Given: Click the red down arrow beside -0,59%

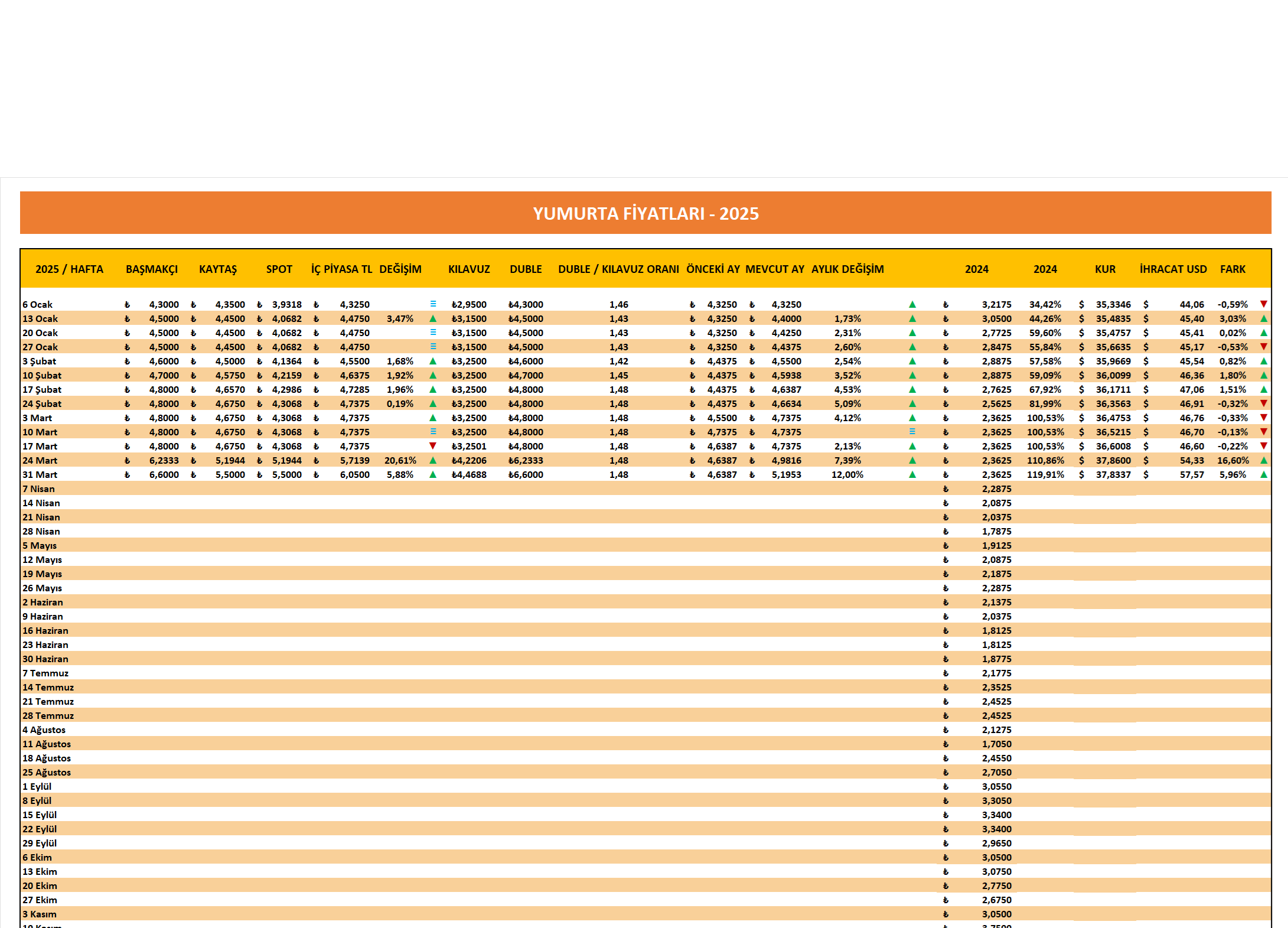Looking at the screenshot, I should point(1263,304).
